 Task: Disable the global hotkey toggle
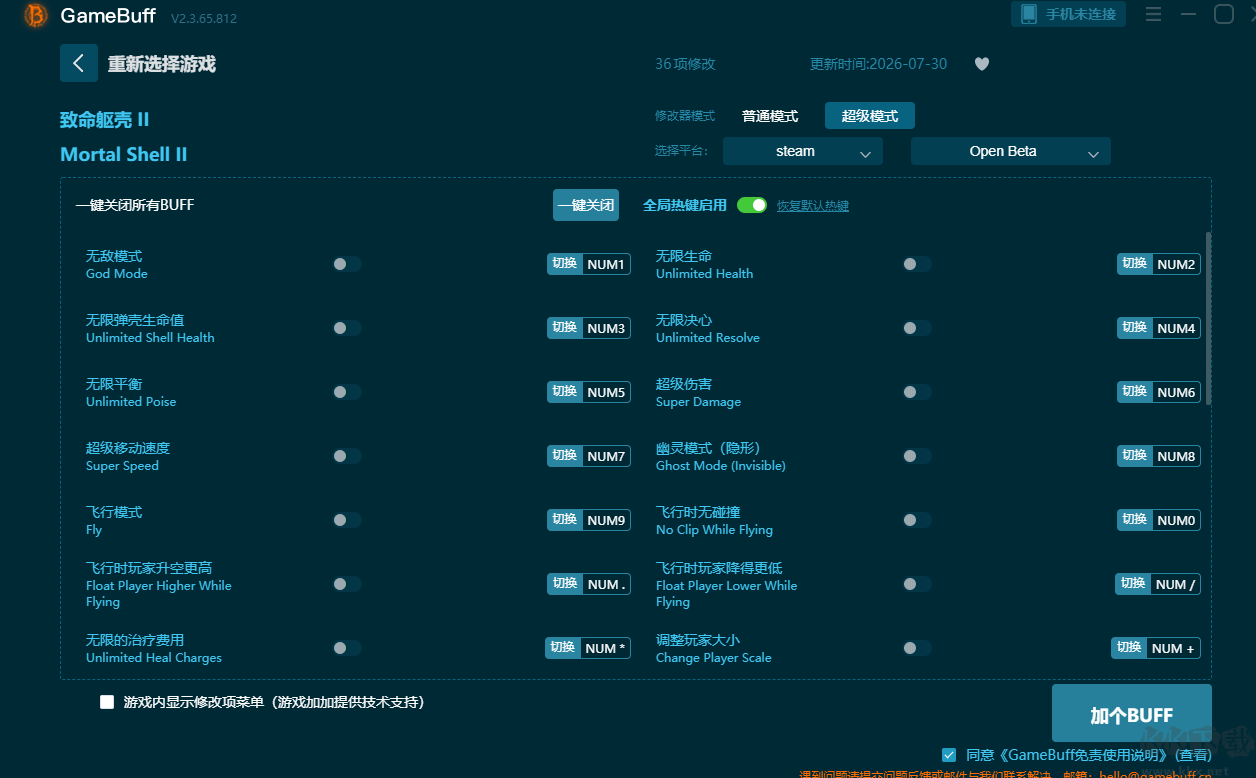752,205
